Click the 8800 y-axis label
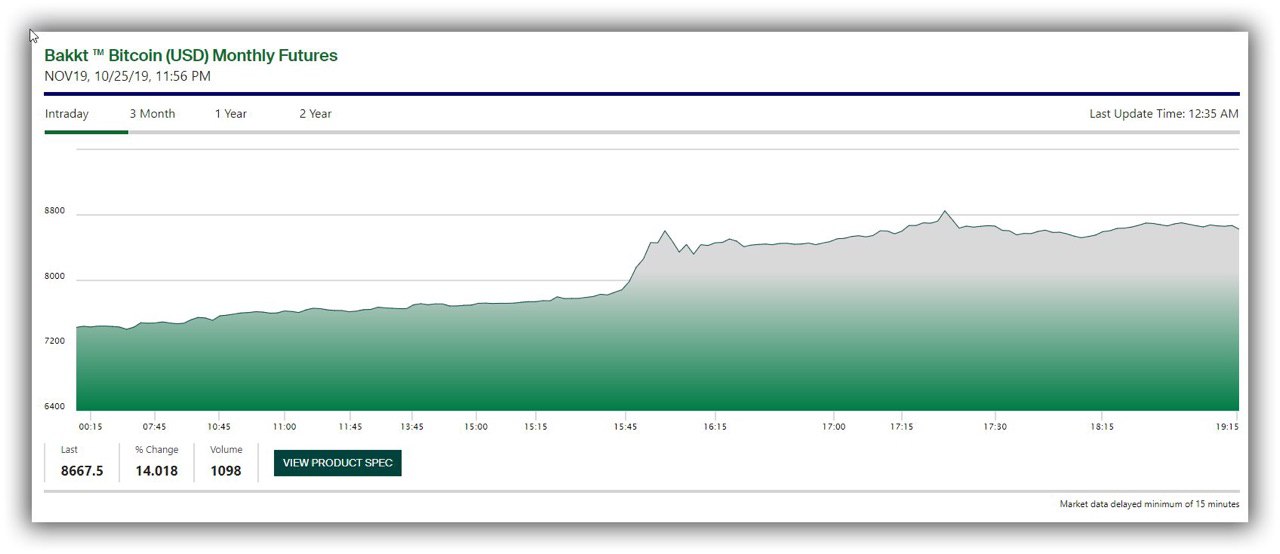The width and height of the screenshot is (1280, 554). click(x=55, y=211)
